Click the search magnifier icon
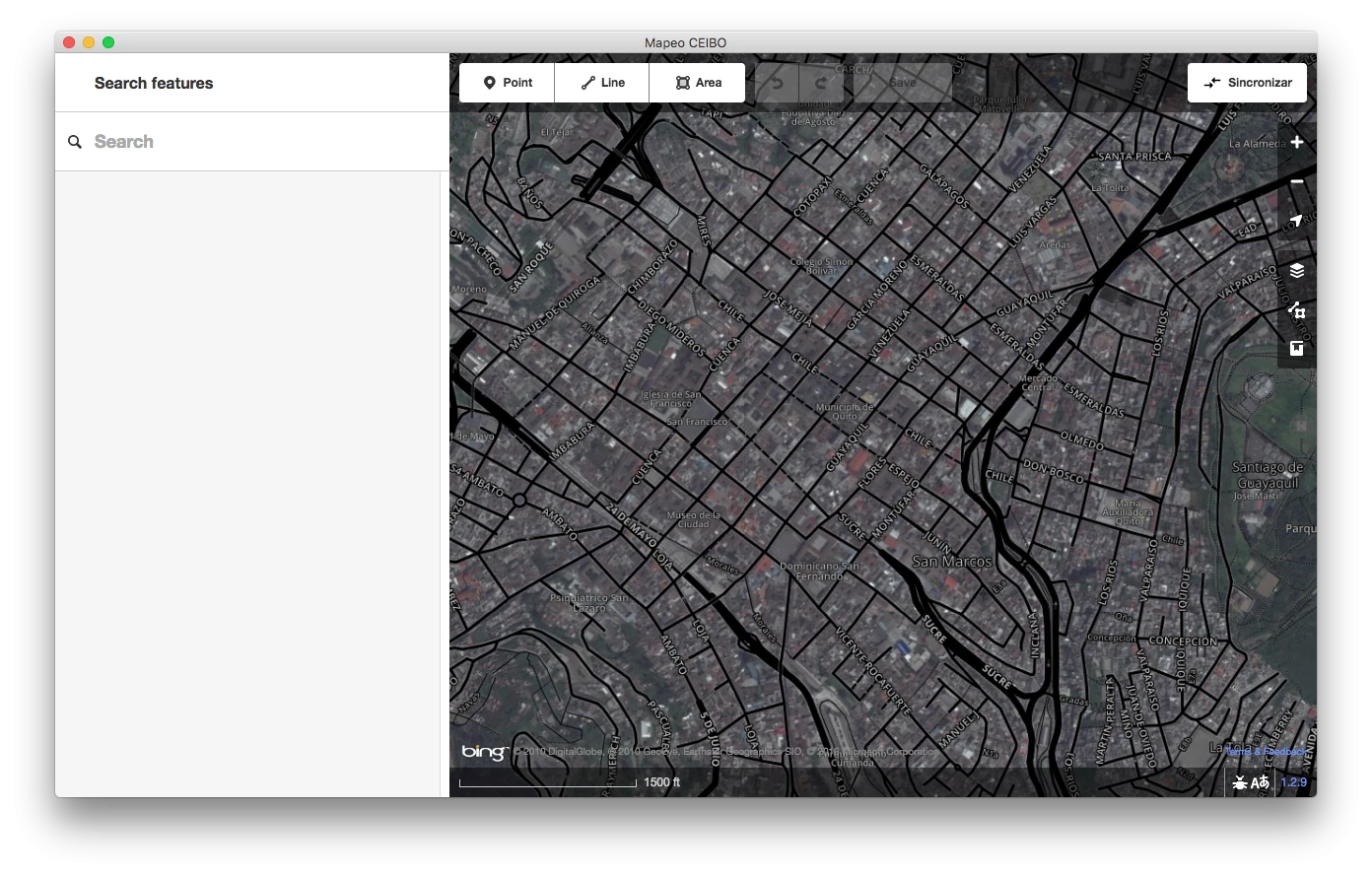The image size is (1372, 876). coord(75,142)
